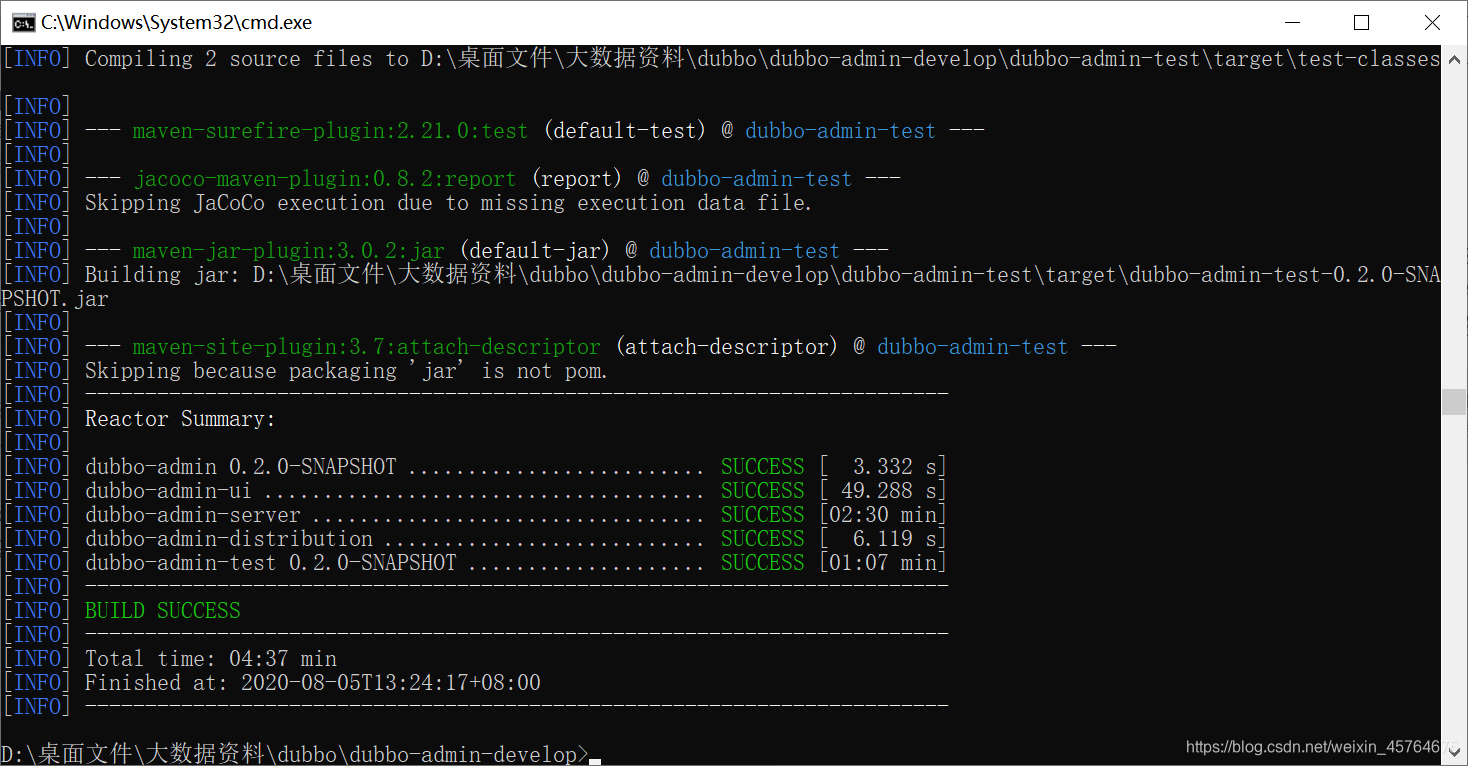Click 'jacoco-maven-plugin:0.8.2:report' text
The height and width of the screenshot is (766, 1468).
click(325, 179)
